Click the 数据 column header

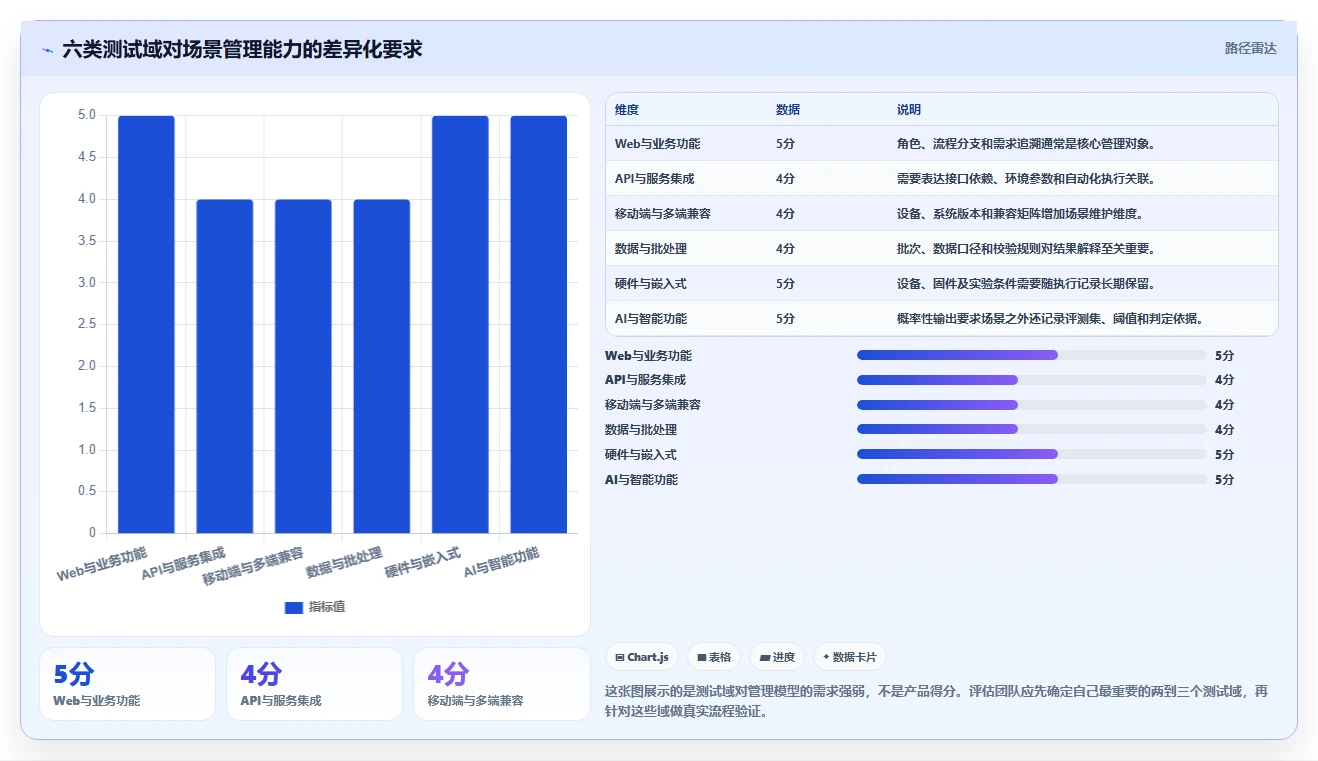click(x=788, y=110)
